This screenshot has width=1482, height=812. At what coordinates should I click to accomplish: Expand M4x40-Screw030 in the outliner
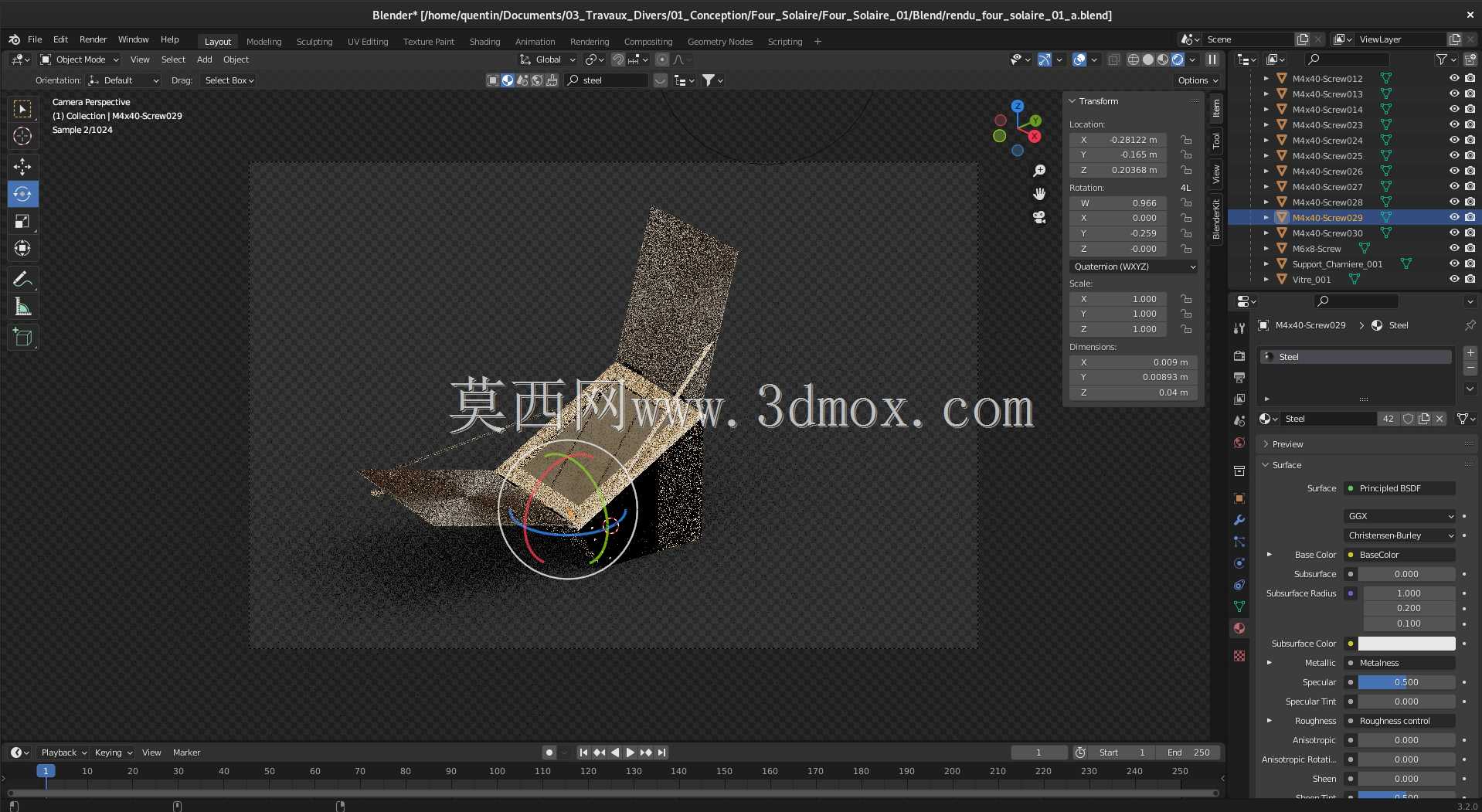(1266, 233)
